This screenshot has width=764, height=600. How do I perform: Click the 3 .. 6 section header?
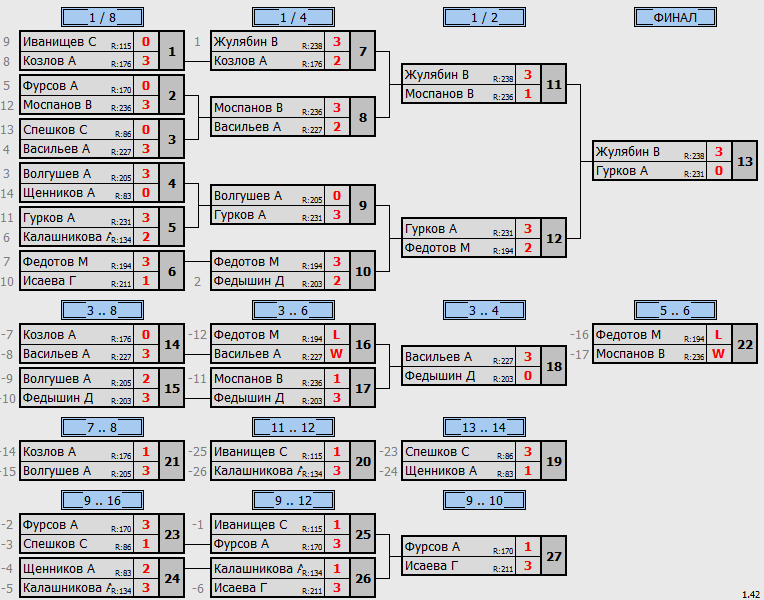click(x=293, y=310)
